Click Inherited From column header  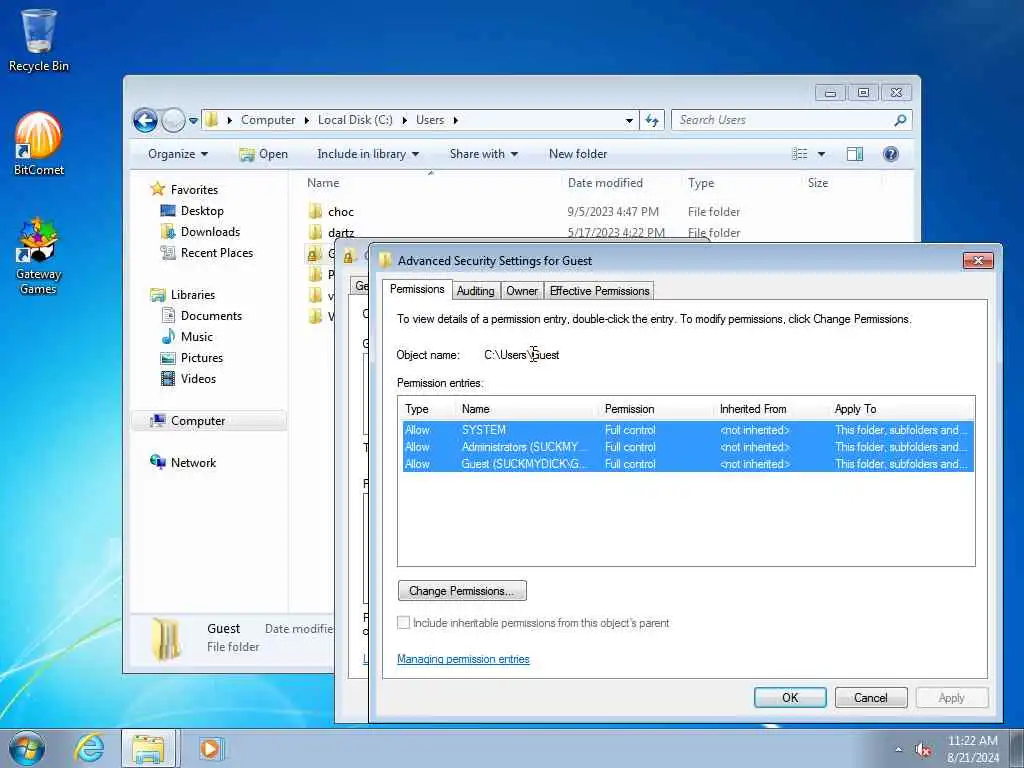point(771,409)
